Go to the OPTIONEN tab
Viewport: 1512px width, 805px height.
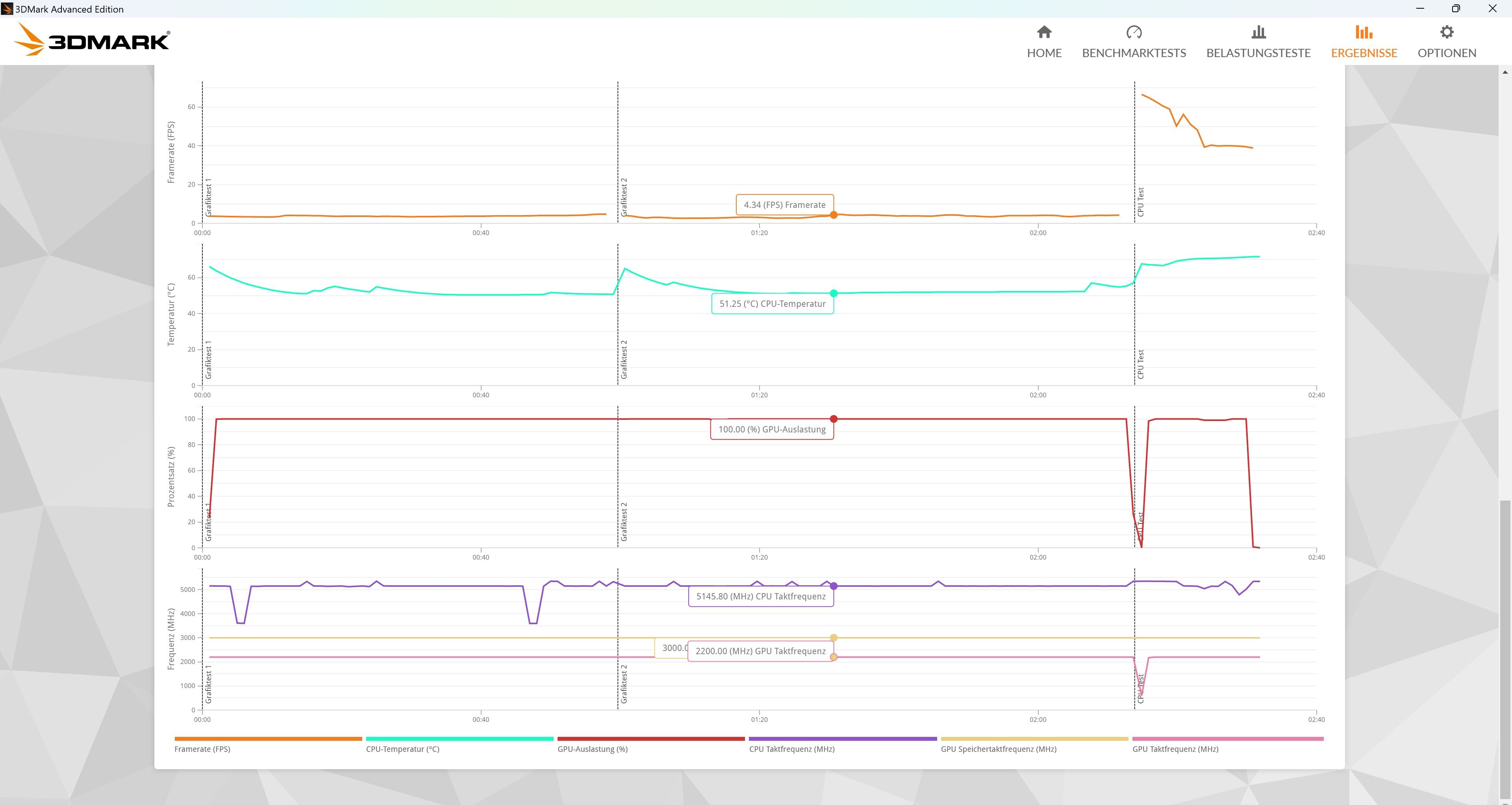tap(1447, 53)
